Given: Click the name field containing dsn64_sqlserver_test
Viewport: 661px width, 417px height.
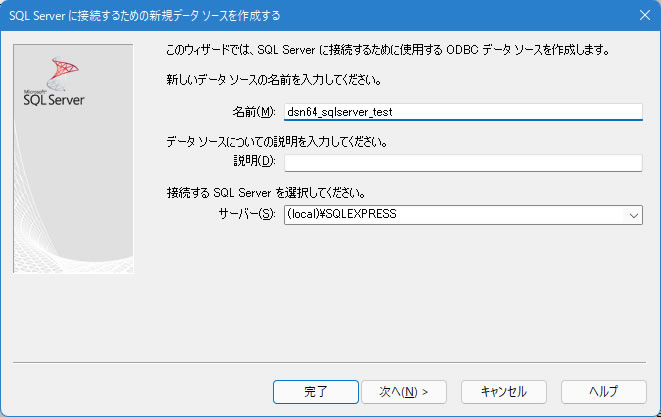Looking at the screenshot, I should pyautogui.click(x=462, y=112).
